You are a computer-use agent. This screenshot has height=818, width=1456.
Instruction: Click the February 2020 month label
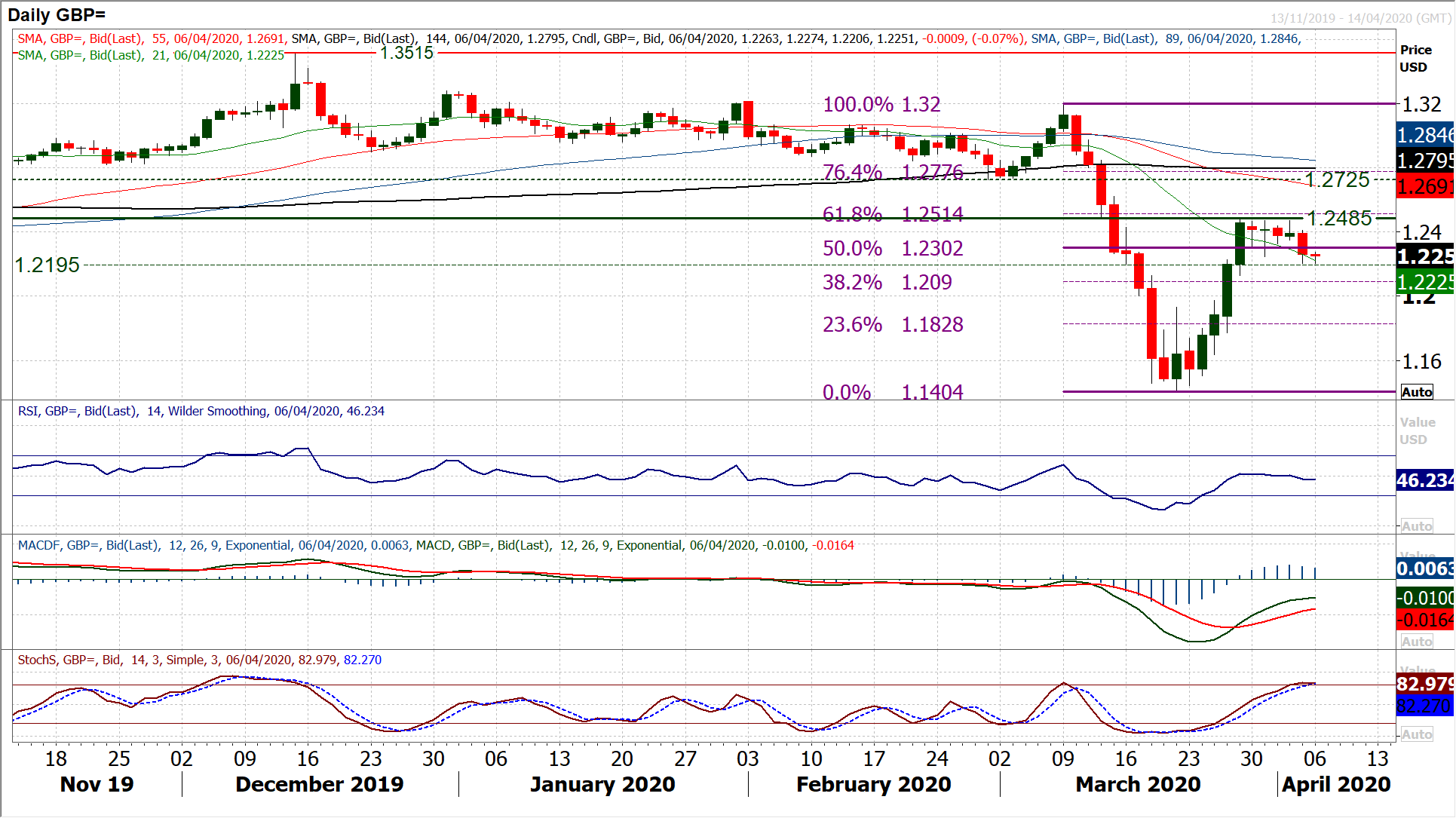(x=874, y=784)
